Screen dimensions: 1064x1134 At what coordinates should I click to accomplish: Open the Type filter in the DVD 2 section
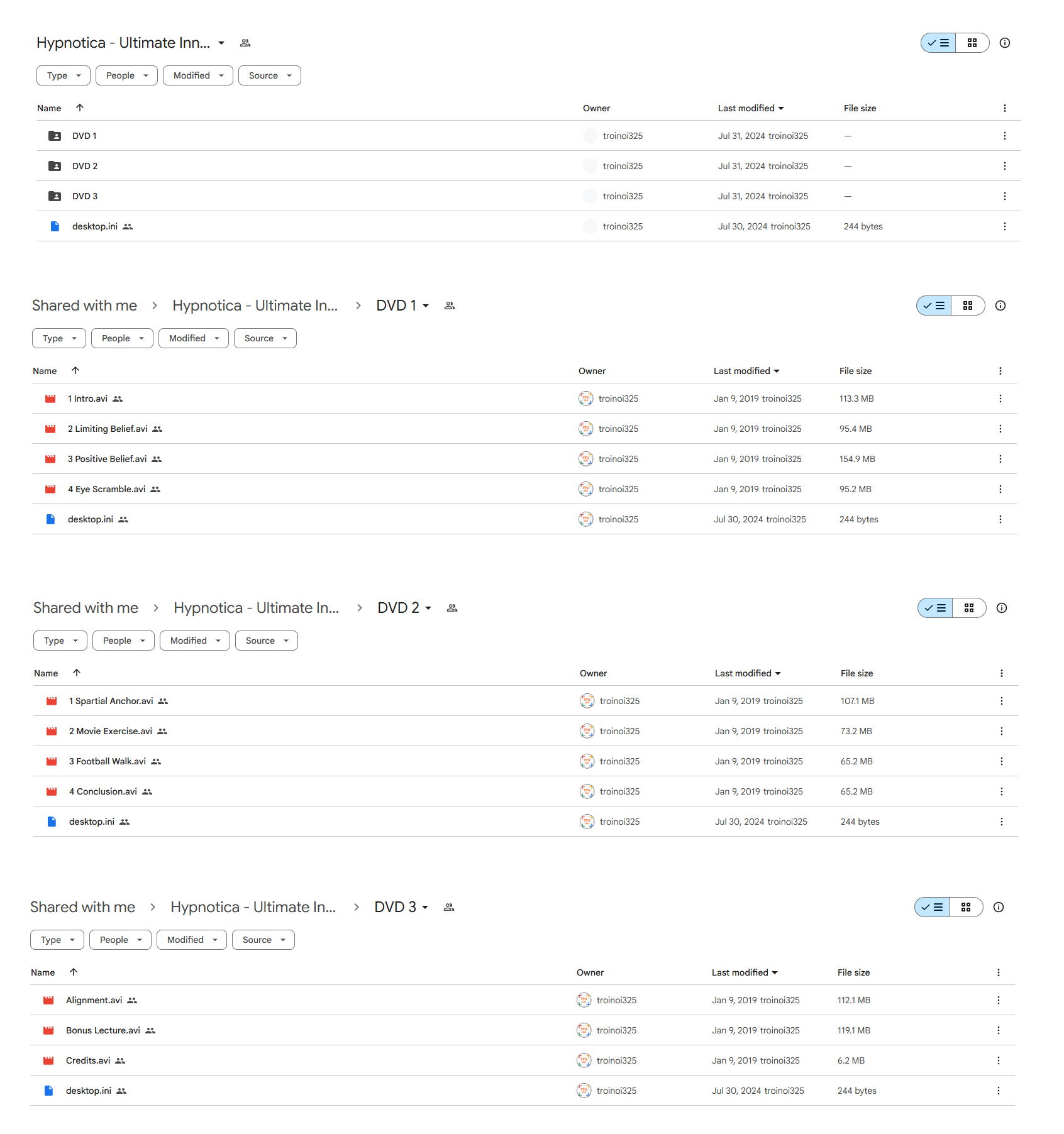(x=60, y=641)
